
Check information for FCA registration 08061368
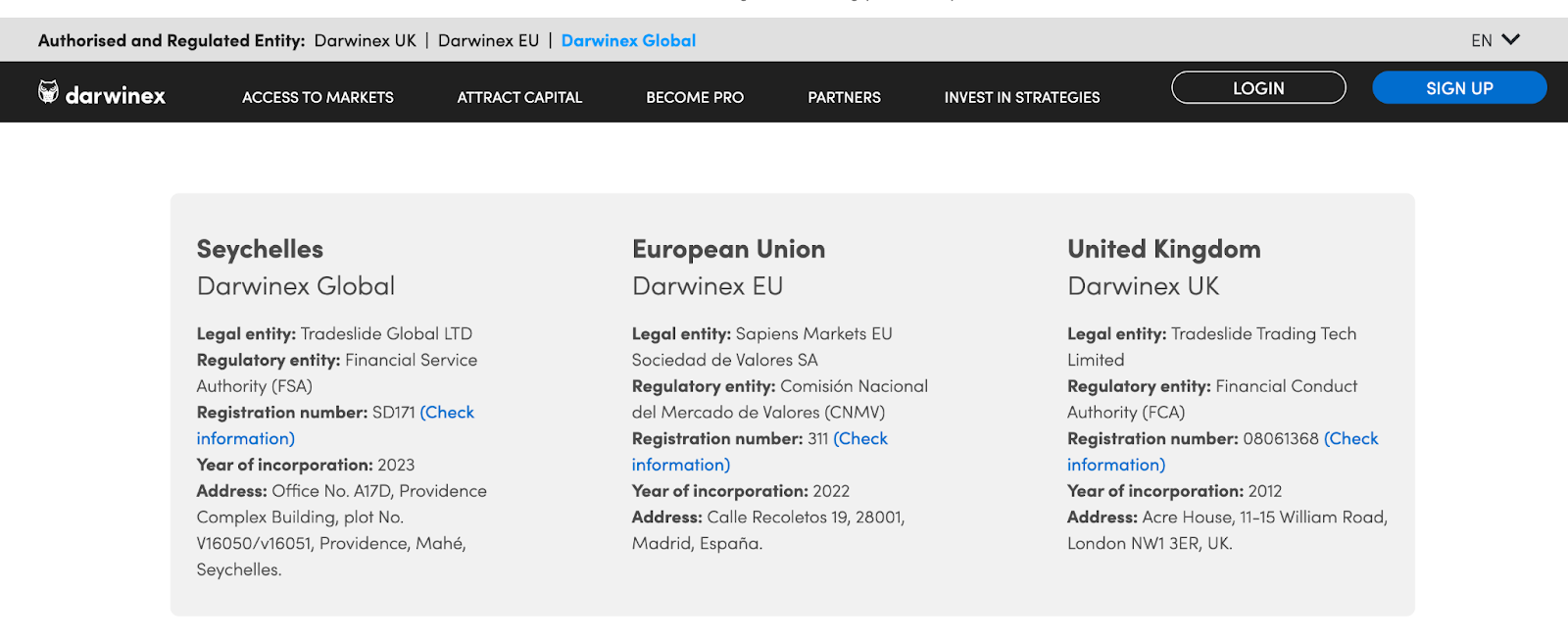point(1350,439)
